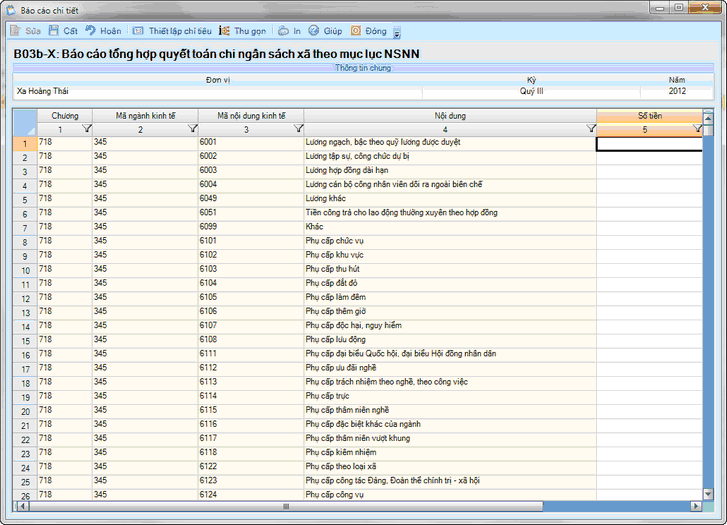Image resolution: width=727 pixels, height=525 pixels.
Task: Click the Chương column header
Action: coord(65,116)
